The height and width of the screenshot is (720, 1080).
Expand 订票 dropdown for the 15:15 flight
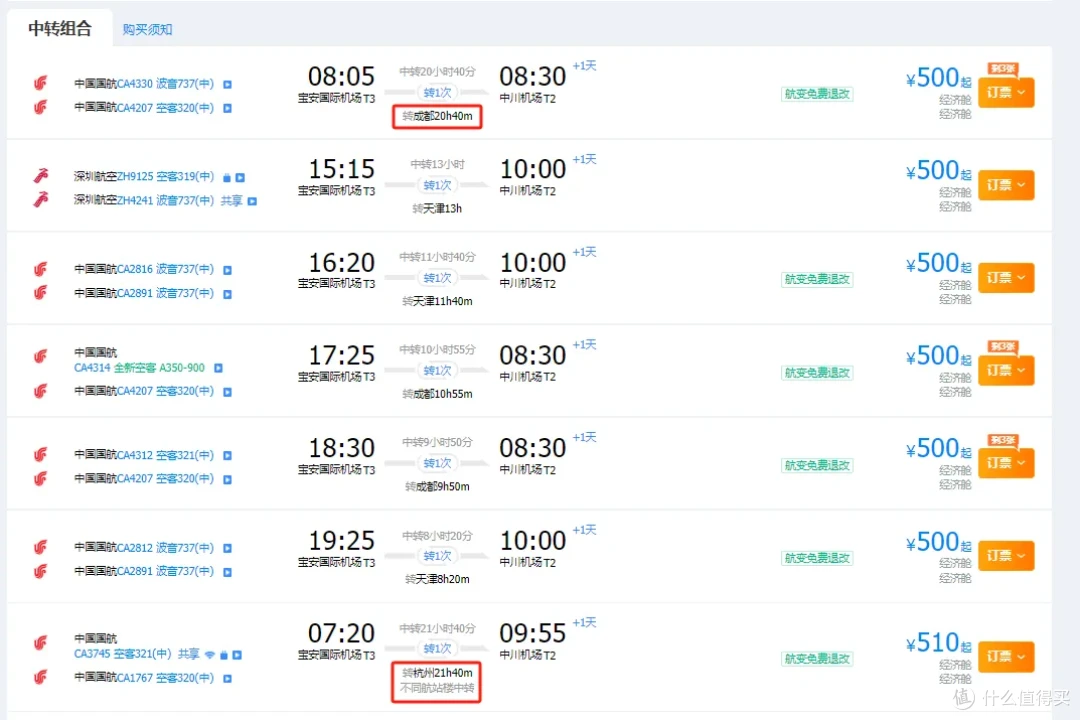1006,185
